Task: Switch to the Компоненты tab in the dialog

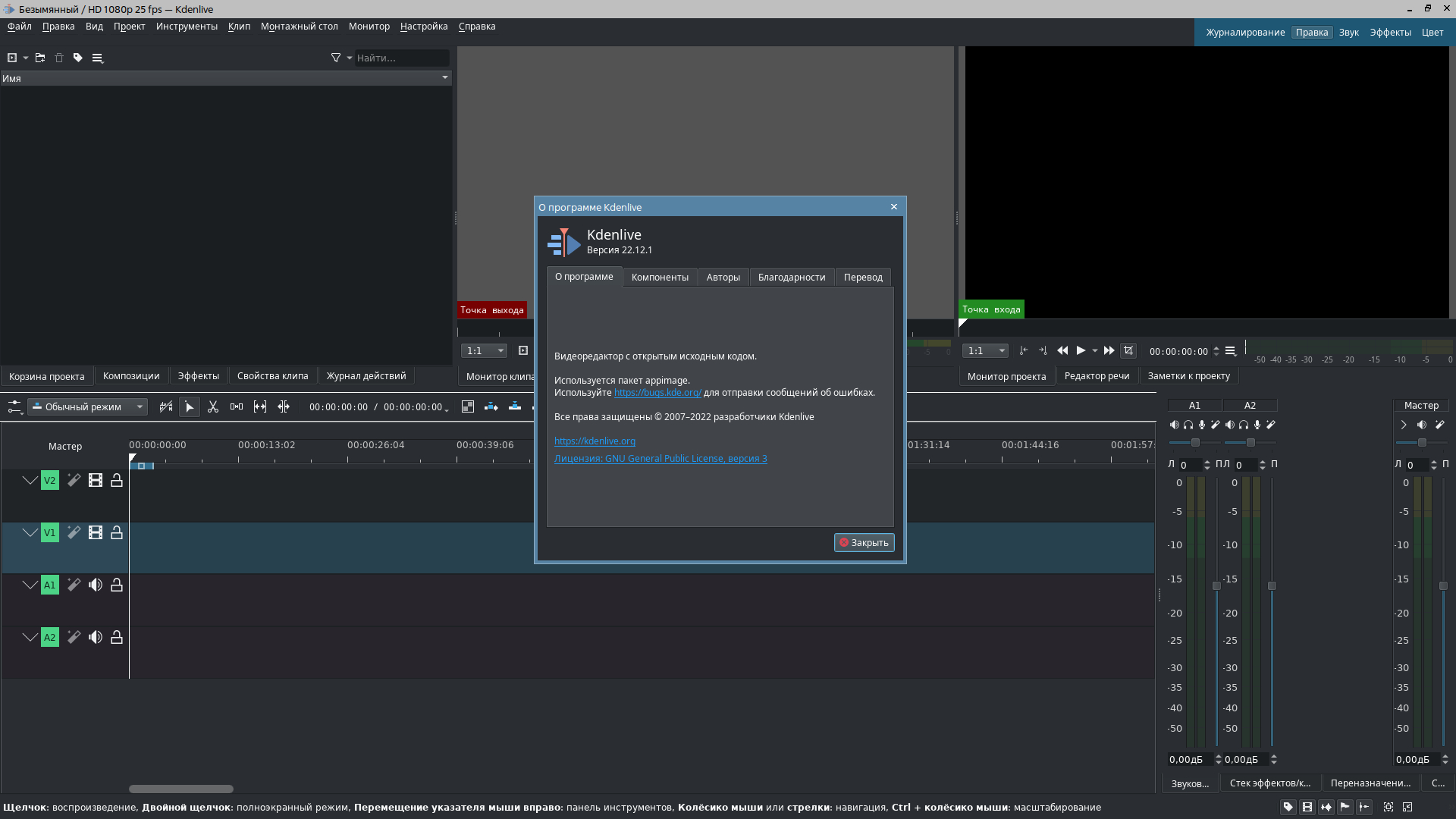Action: (660, 278)
